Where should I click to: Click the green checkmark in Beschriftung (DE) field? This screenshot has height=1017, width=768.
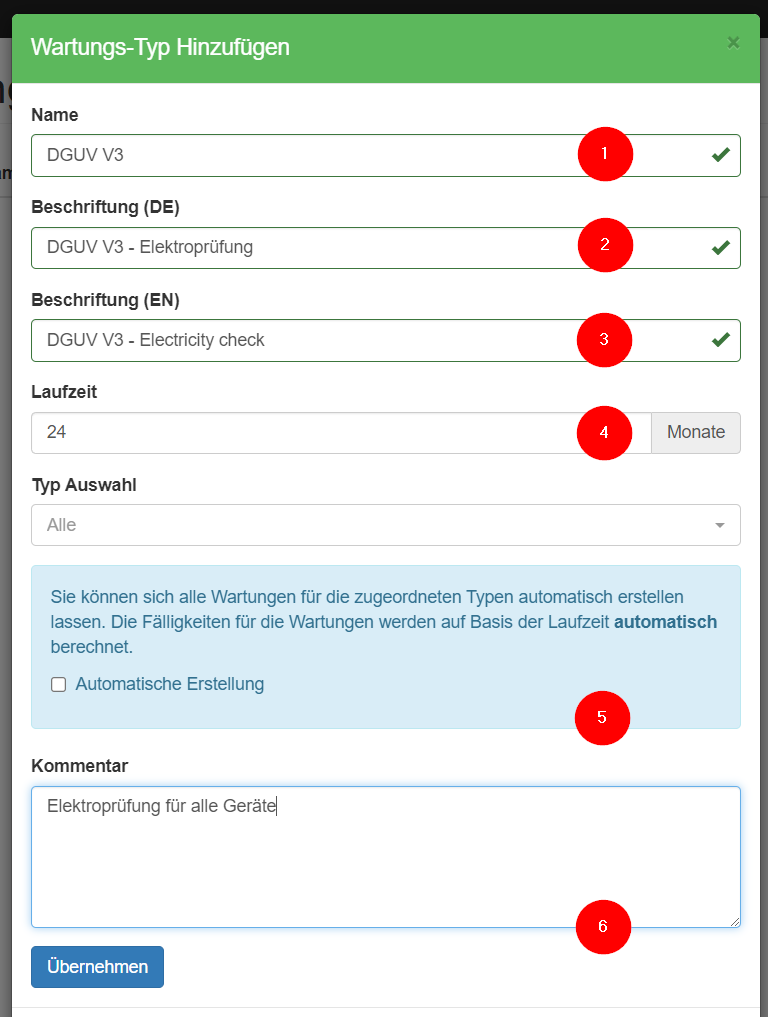point(720,248)
